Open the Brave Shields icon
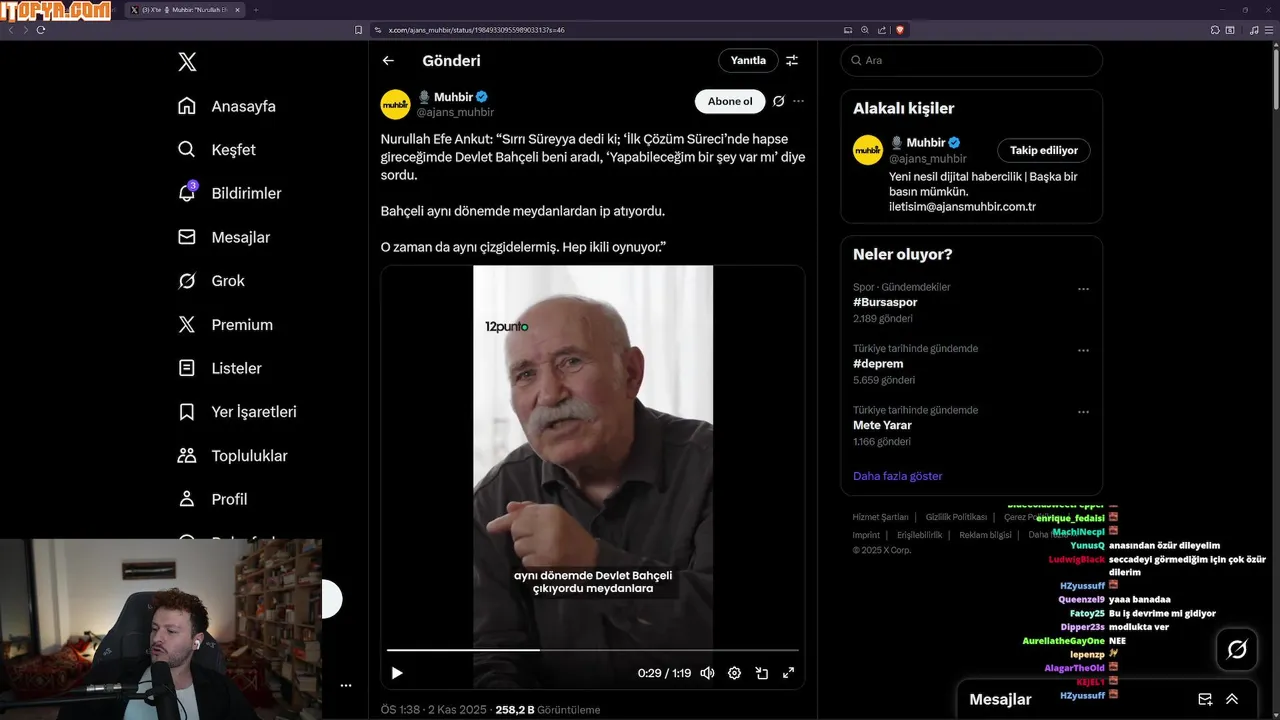The height and width of the screenshot is (720, 1280). point(899,30)
